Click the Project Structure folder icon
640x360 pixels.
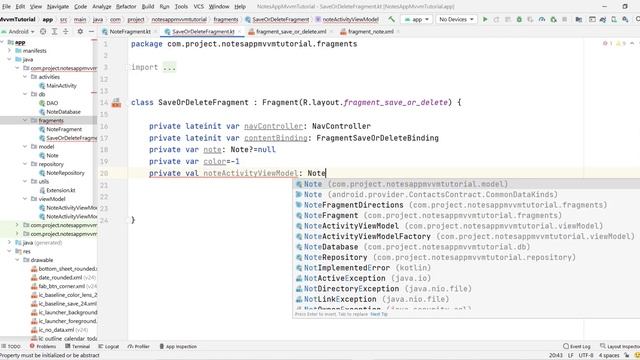[x=579, y=19]
